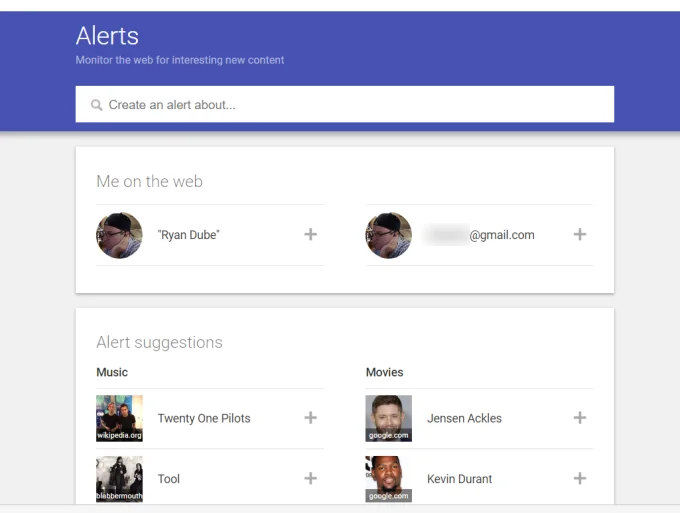Open Jensen Ackles google.com thumbnail

click(x=389, y=418)
